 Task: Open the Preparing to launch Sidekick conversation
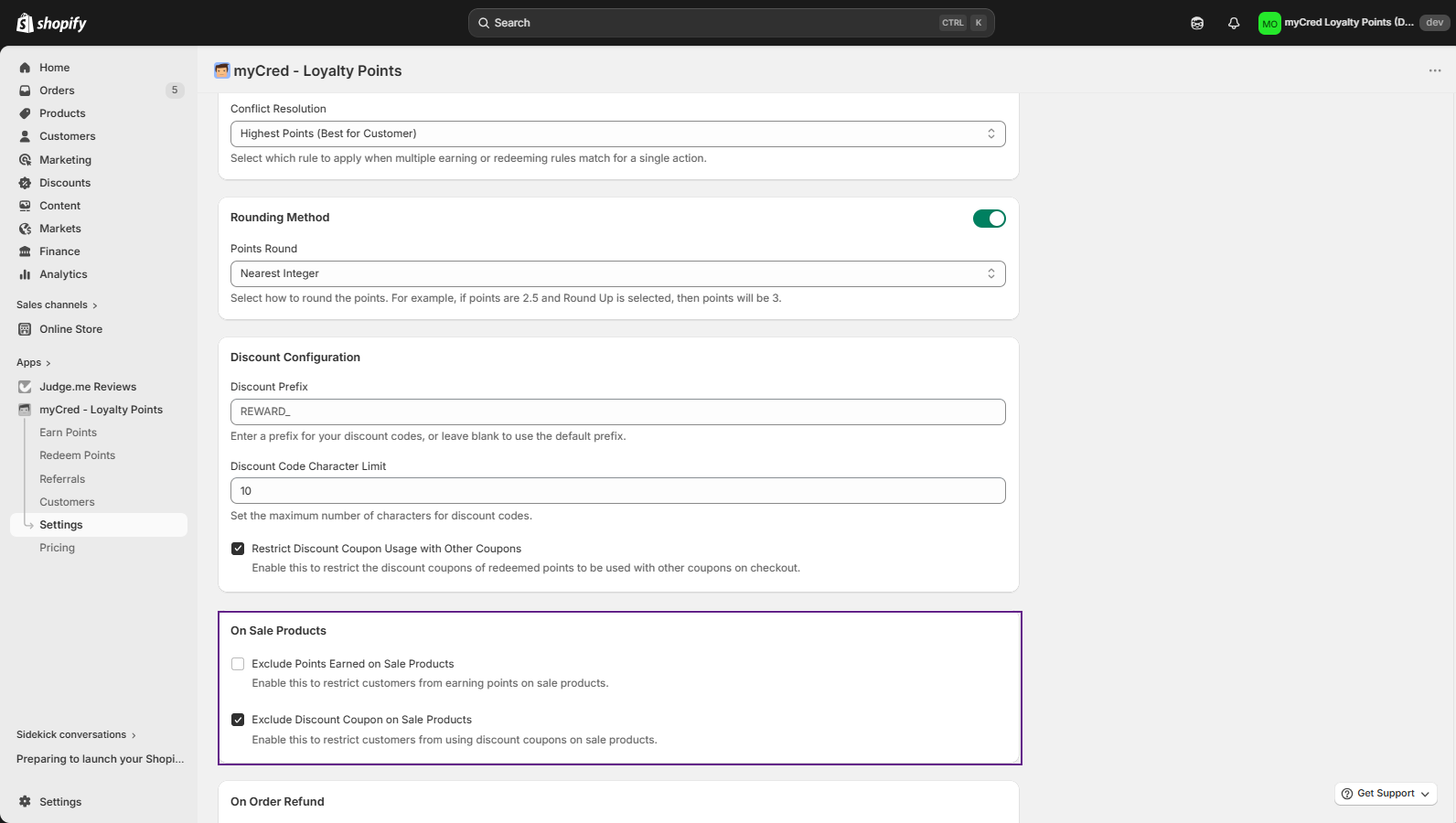100,759
